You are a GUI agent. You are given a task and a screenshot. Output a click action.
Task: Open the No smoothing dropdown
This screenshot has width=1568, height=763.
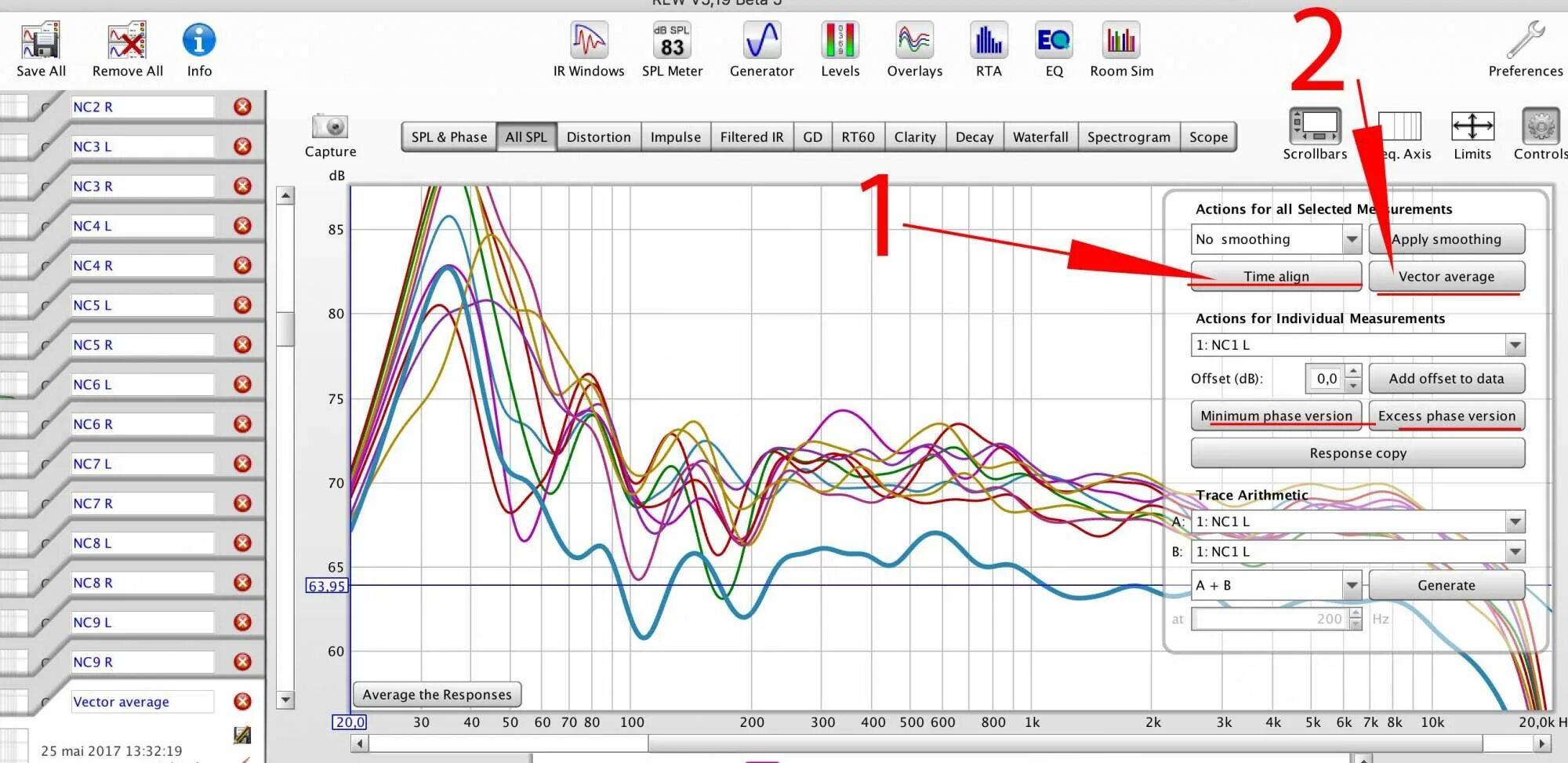click(x=1352, y=239)
